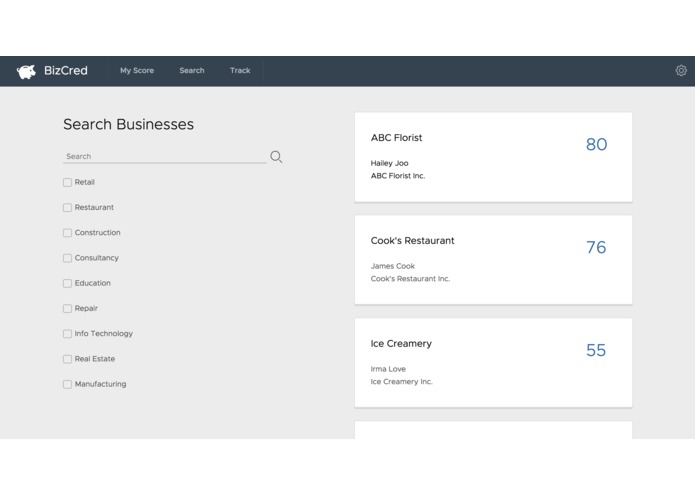Image resolution: width=695 pixels, height=494 pixels.
Task: Select owner name Hailey Joo
Action: point(389,163)
